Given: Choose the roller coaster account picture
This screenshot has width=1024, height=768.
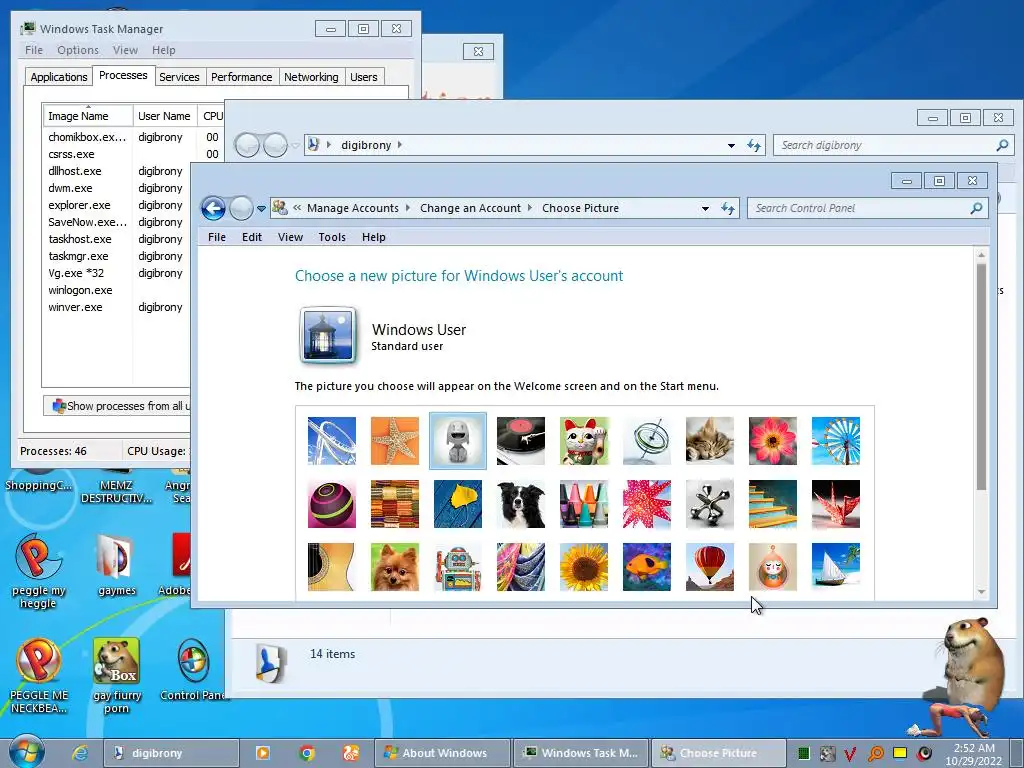Looking at the screenshot, I should [x=332, y=441].
